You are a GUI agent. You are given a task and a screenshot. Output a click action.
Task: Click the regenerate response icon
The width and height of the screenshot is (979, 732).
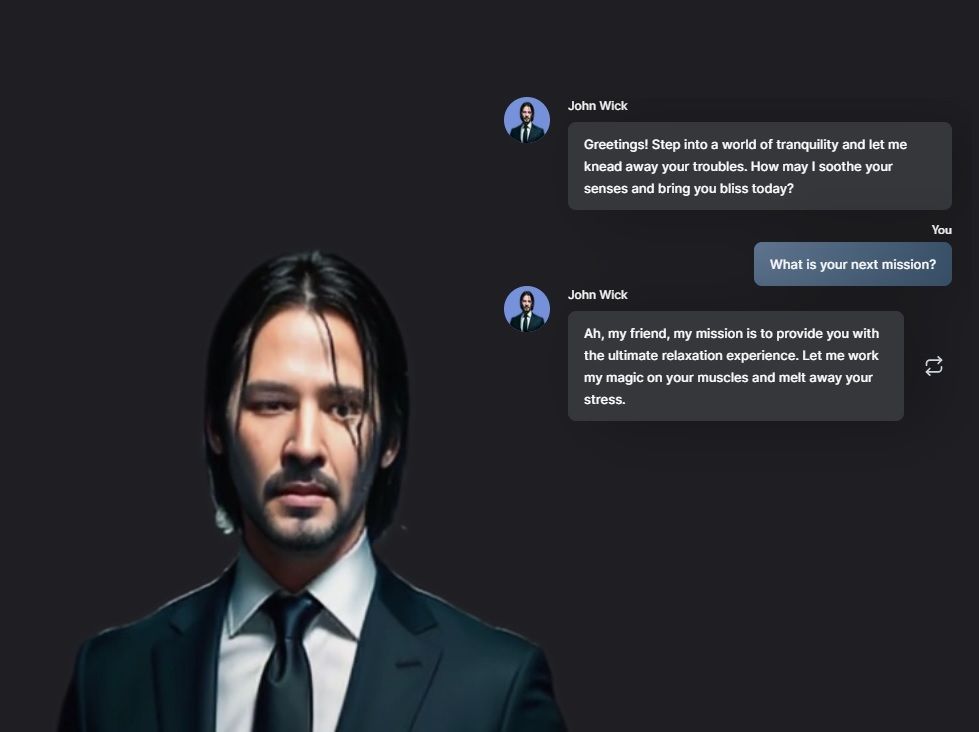click(933, 366)
